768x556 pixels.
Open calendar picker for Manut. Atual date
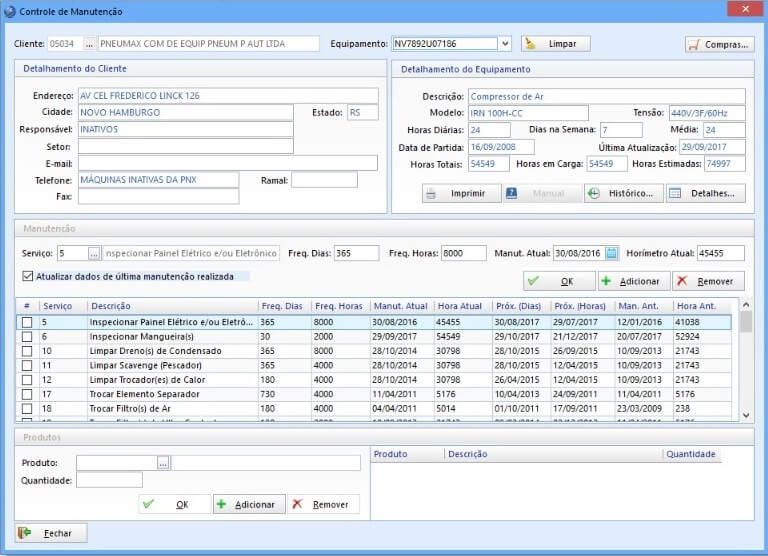pos(612,253)
